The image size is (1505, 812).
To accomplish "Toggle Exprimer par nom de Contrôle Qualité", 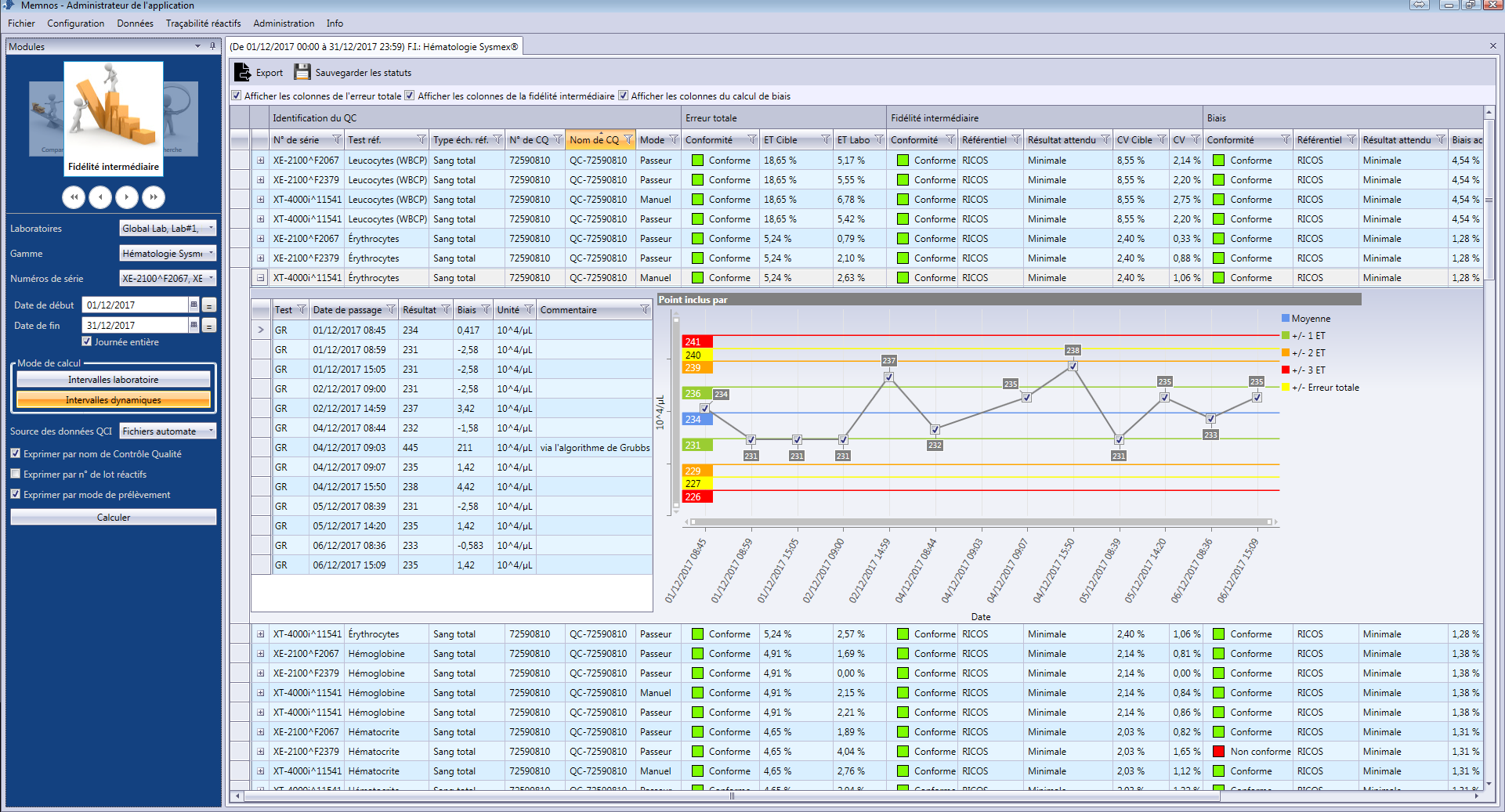I will [x=16, y=453].
